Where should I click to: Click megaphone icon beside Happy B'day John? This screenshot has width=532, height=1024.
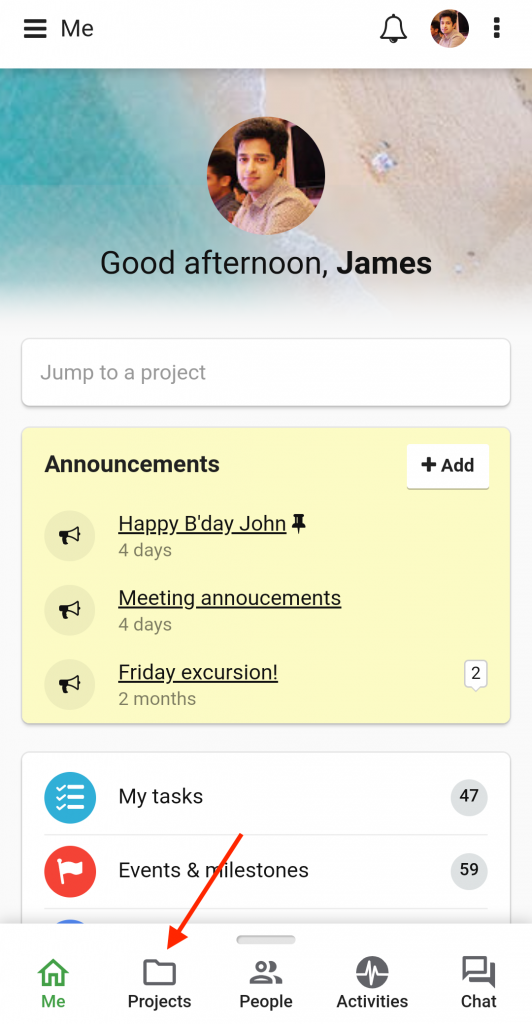click(70, 536)
